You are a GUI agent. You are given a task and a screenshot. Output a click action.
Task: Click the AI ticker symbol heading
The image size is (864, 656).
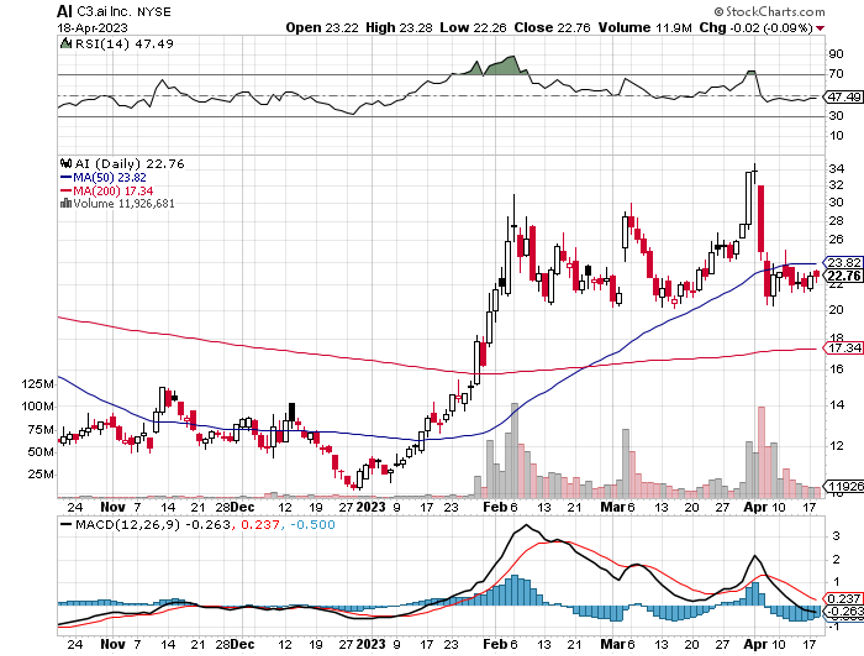click(x=64, y=11)
